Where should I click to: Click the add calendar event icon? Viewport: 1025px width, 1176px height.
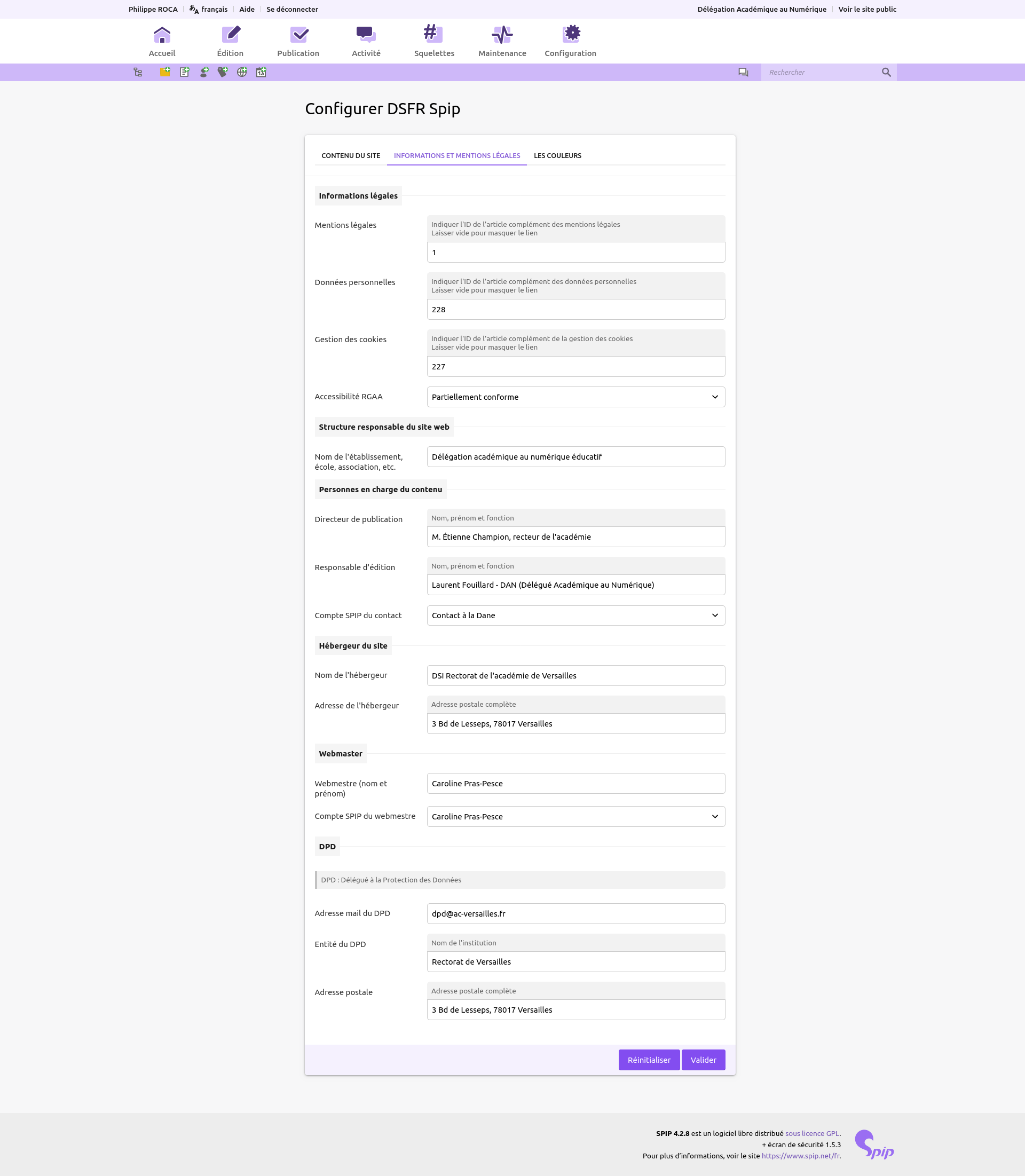(x=262, y=72)
